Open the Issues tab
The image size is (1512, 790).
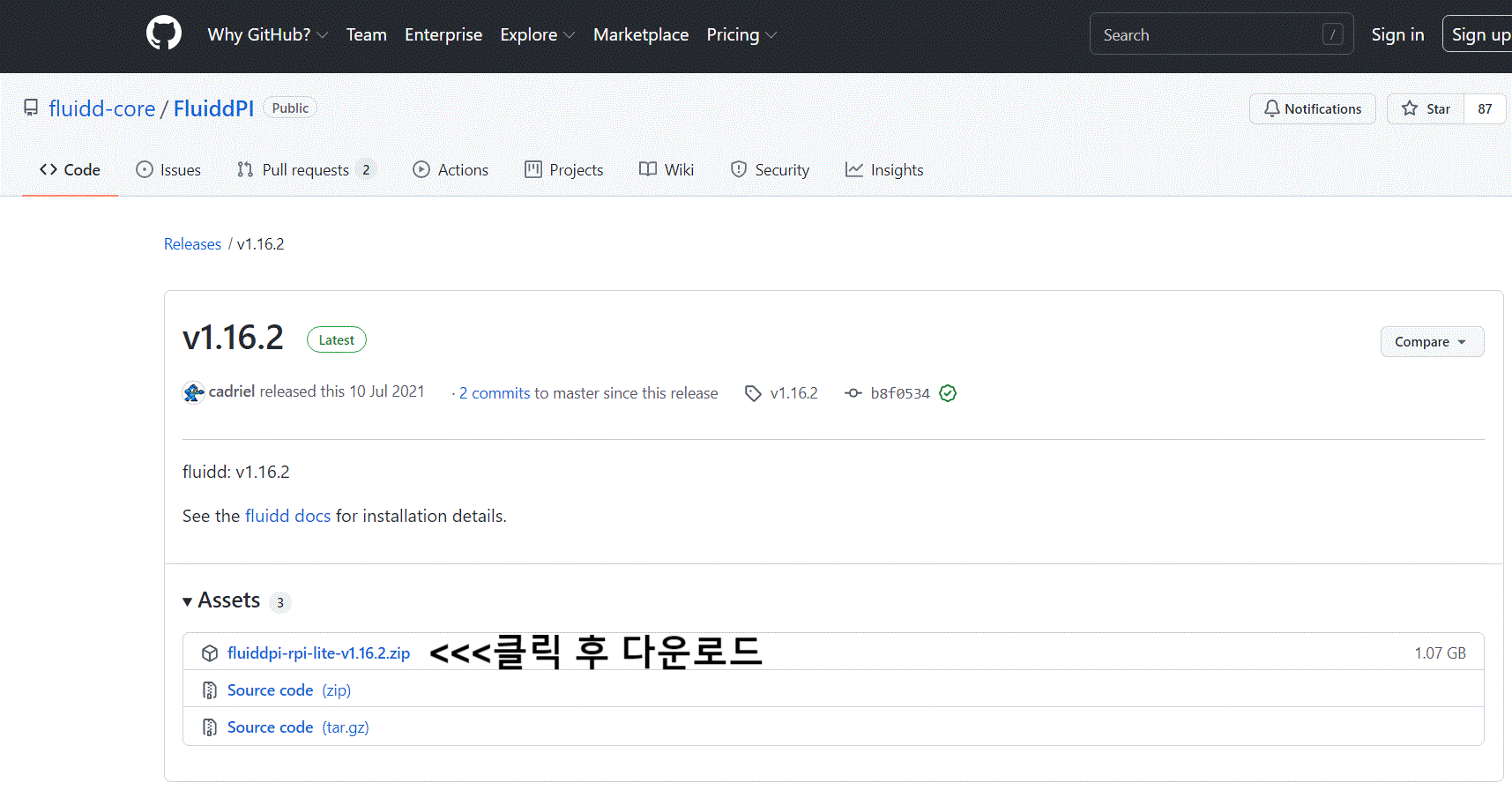[x=168, y=170]
